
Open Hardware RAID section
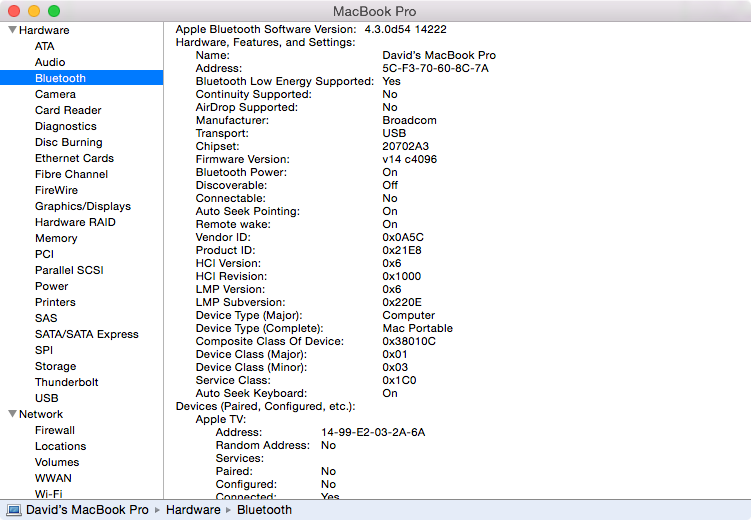[x=75, y=222]
